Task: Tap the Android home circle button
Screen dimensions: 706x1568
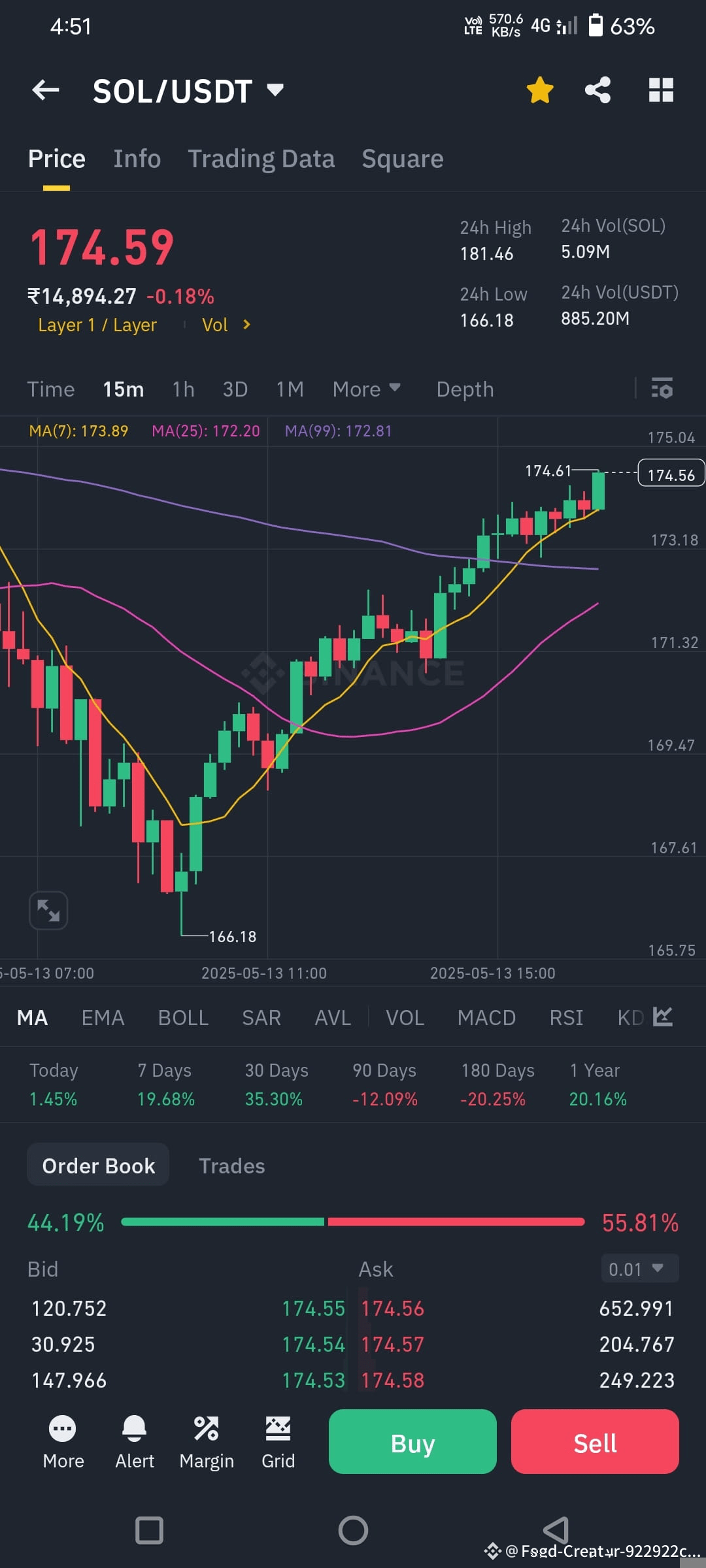Action: (x=353, y=1530)
